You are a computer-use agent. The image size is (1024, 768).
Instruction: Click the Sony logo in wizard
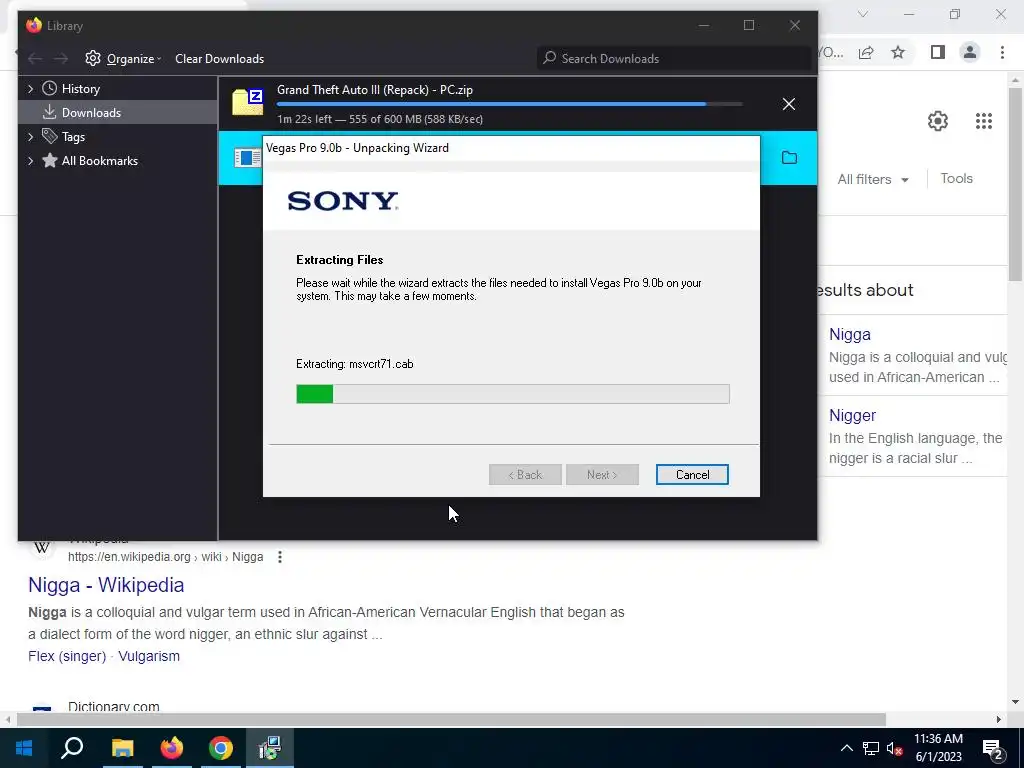(x=343, y=200)
